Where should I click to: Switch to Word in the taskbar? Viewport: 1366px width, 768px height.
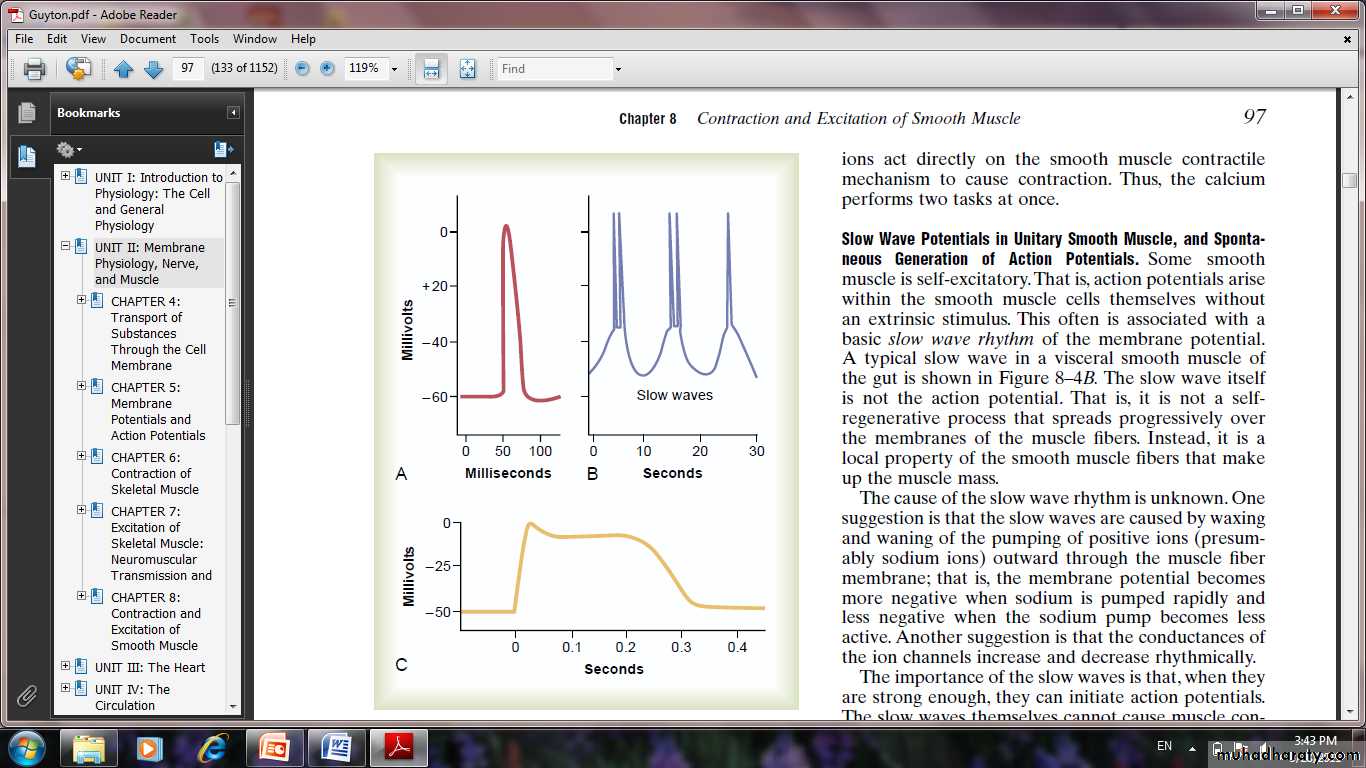336,747
